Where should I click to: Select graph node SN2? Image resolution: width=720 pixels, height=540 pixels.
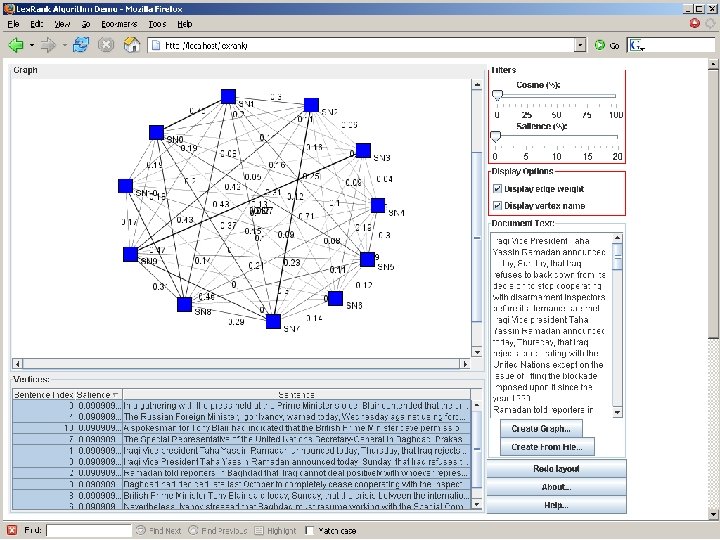(311, 105)
